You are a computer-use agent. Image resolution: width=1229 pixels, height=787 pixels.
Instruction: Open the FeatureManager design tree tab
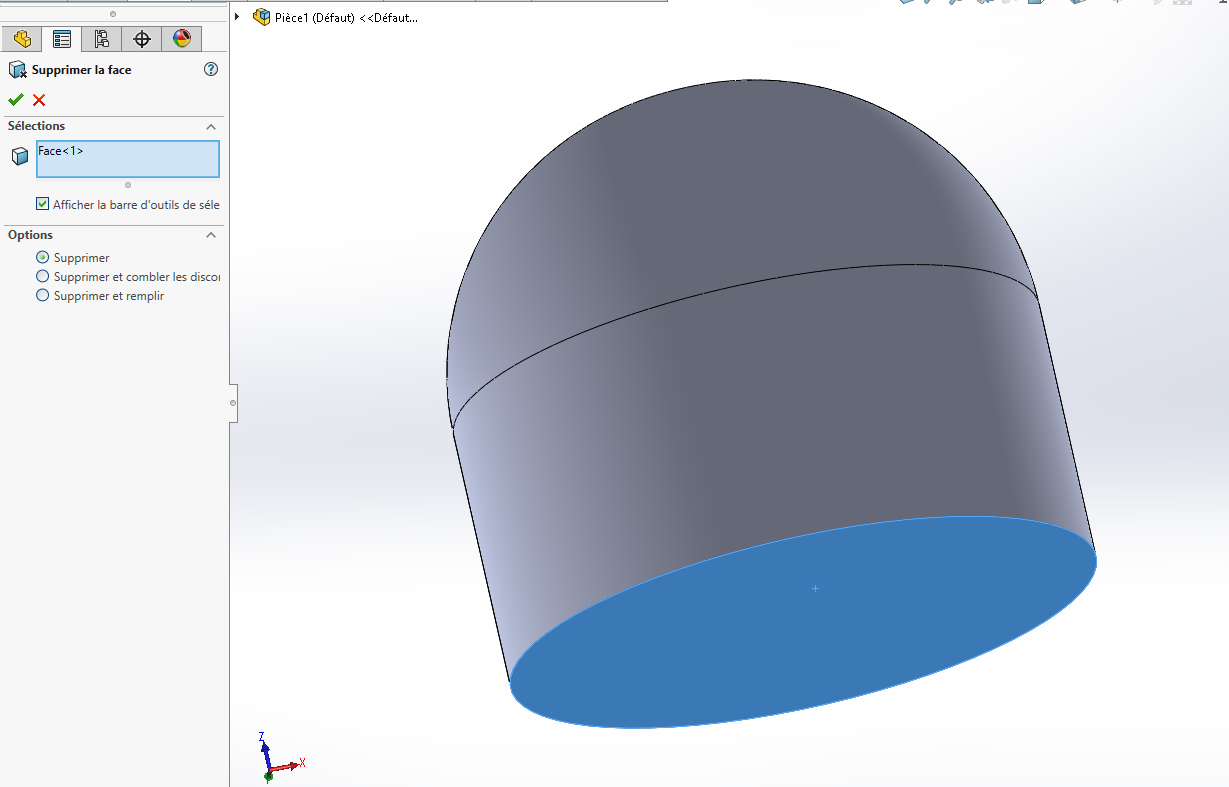pos(22,39)
